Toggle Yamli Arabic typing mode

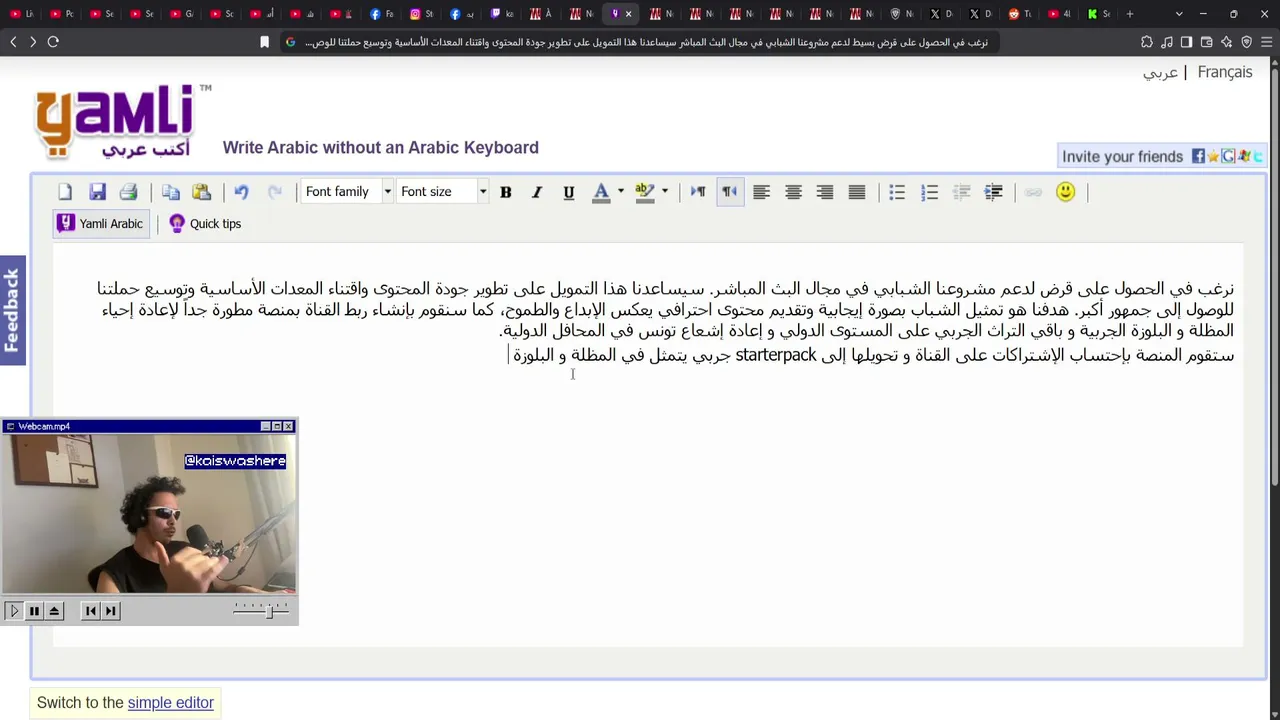(x=101, y=224)
